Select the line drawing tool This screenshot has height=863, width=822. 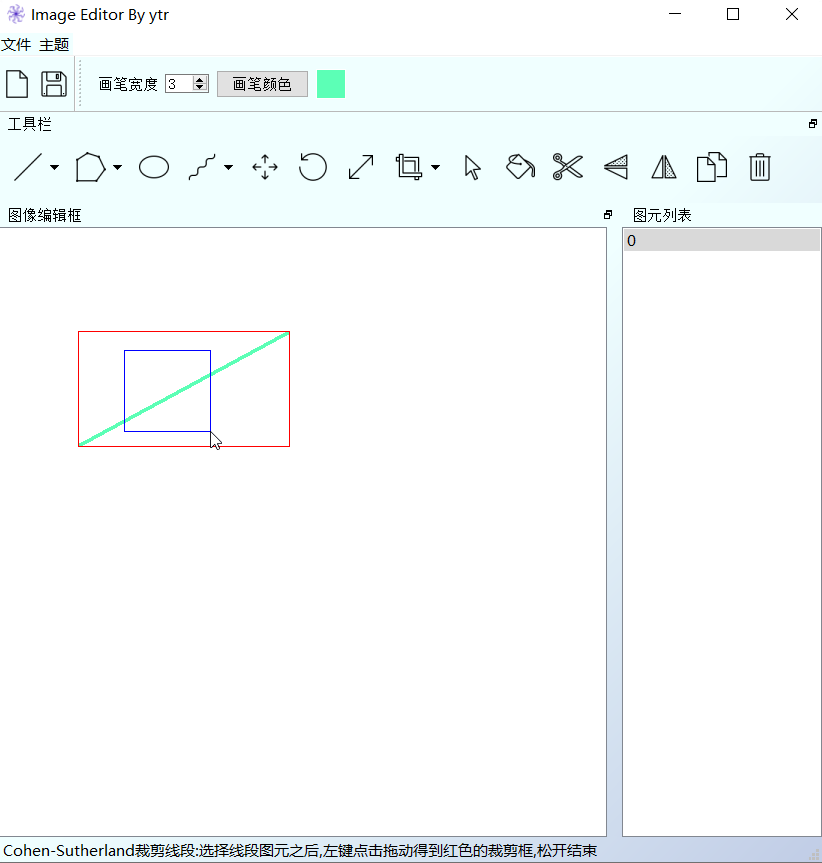tap(28, 167)
